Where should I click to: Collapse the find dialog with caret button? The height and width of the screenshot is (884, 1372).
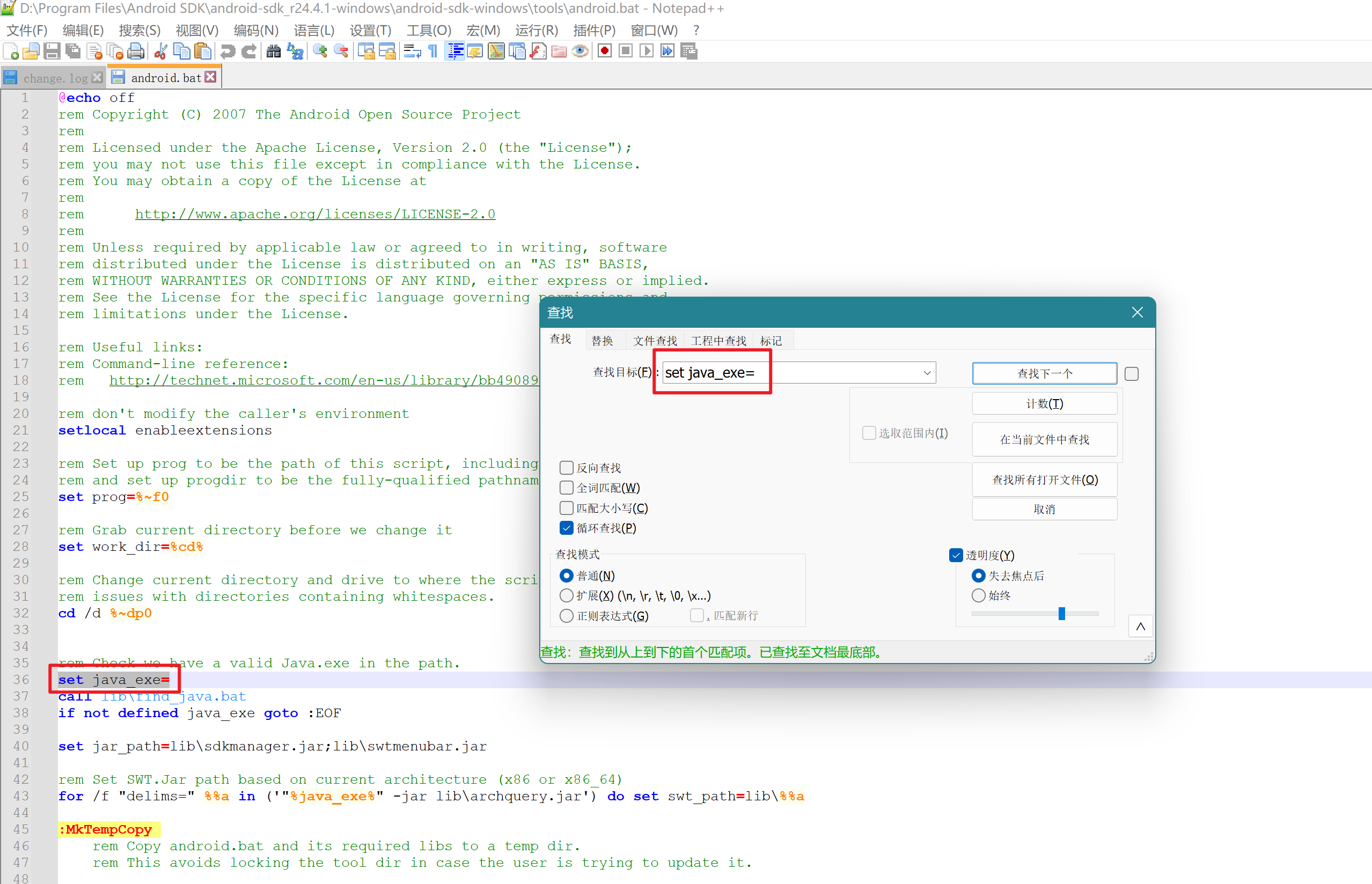(x=1140, y=627)
